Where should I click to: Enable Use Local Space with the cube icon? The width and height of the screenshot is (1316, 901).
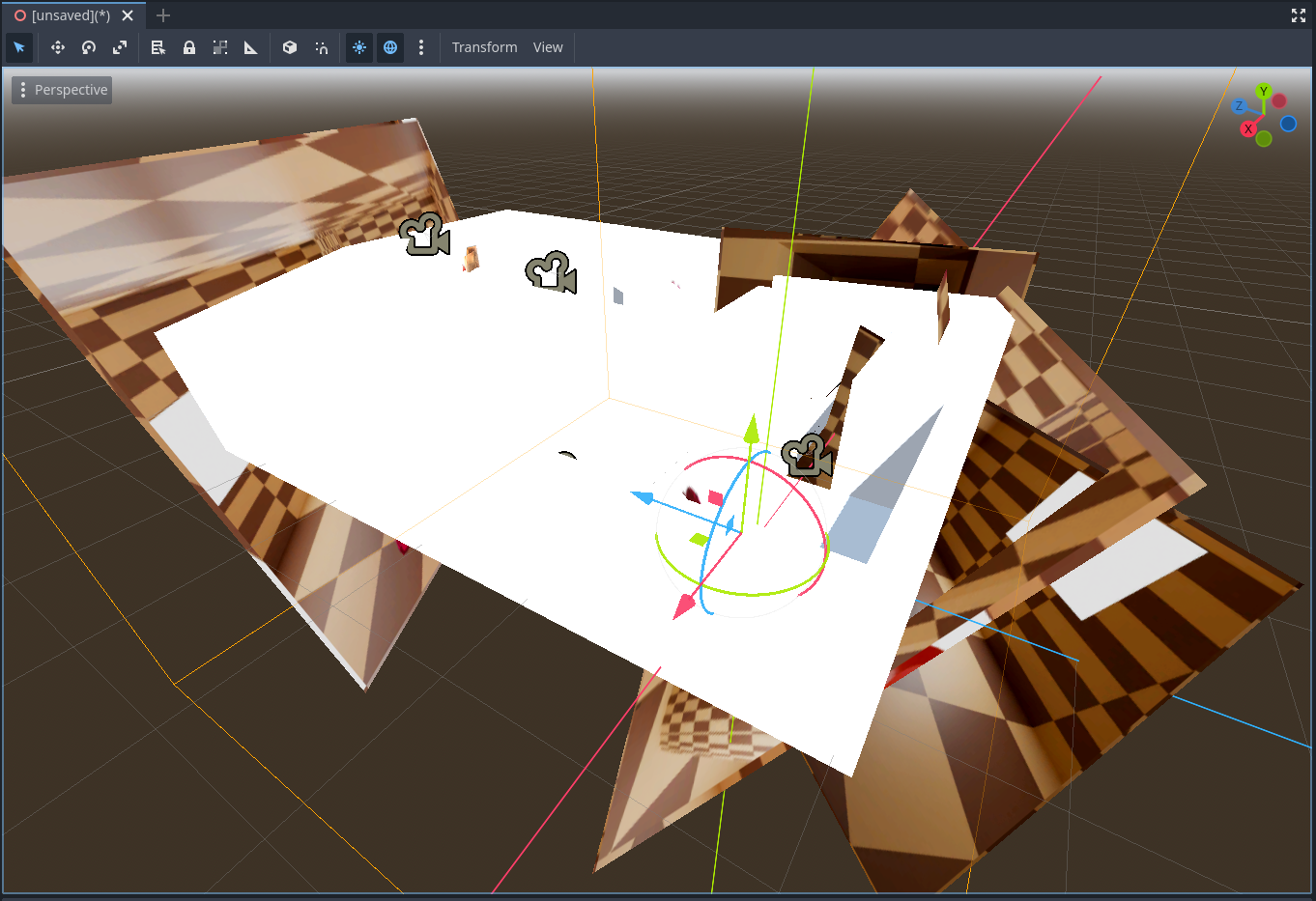289,47
